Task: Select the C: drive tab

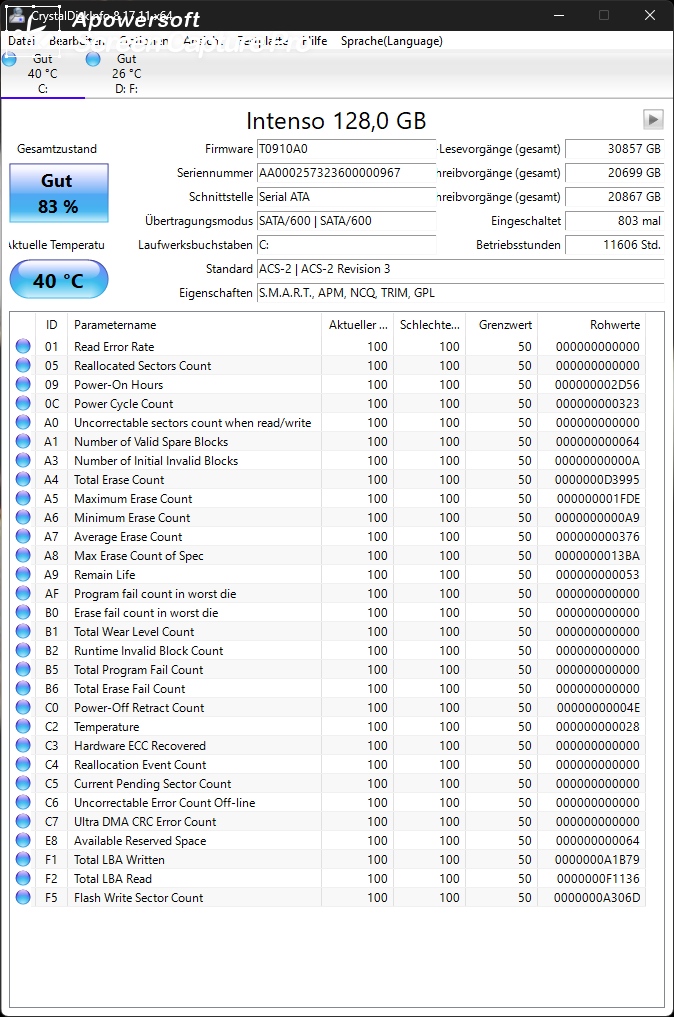Action: [x=43, y=73]
